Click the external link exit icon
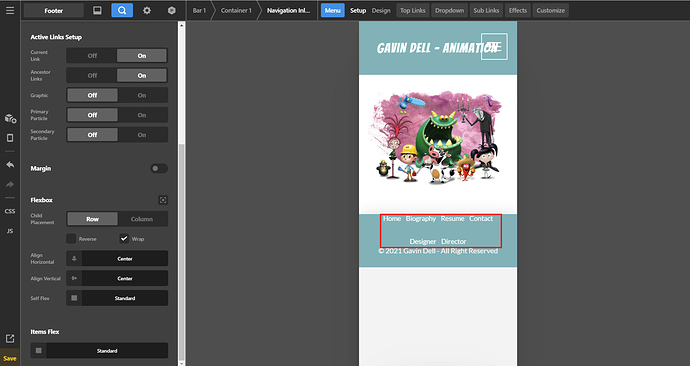The image size is (690, 366). [x=10, y=338]
